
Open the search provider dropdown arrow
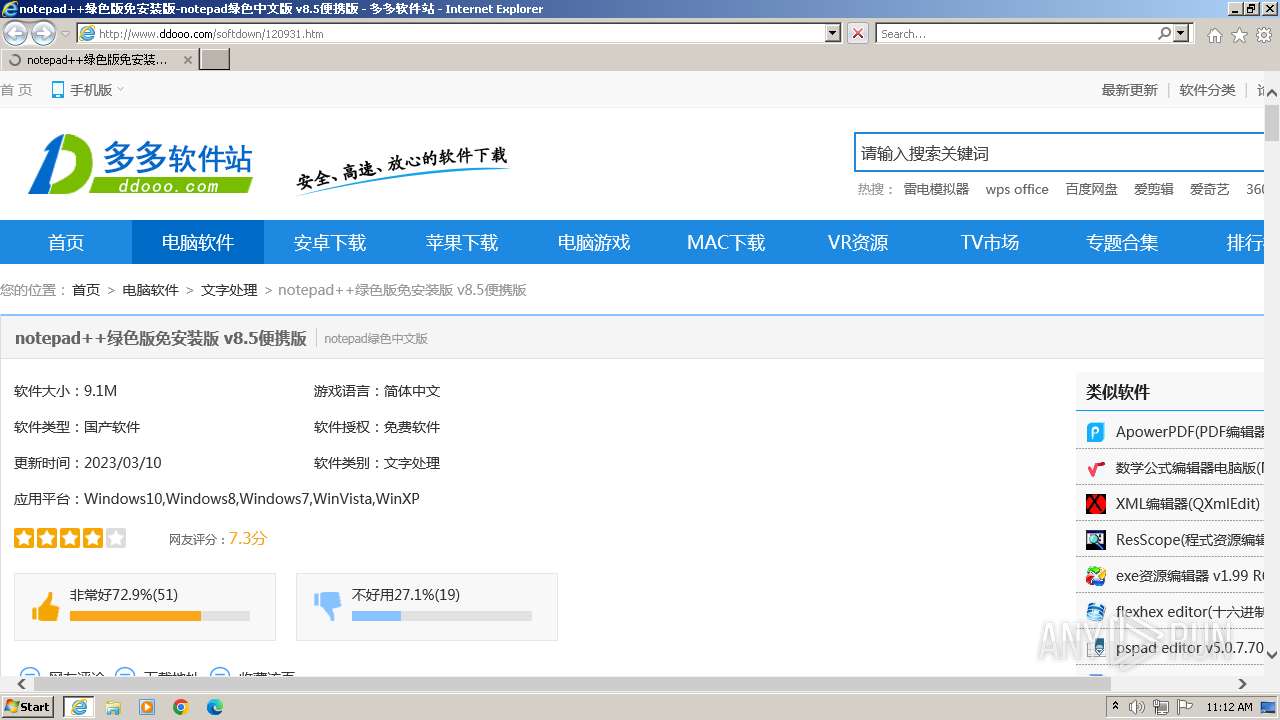1182,33
